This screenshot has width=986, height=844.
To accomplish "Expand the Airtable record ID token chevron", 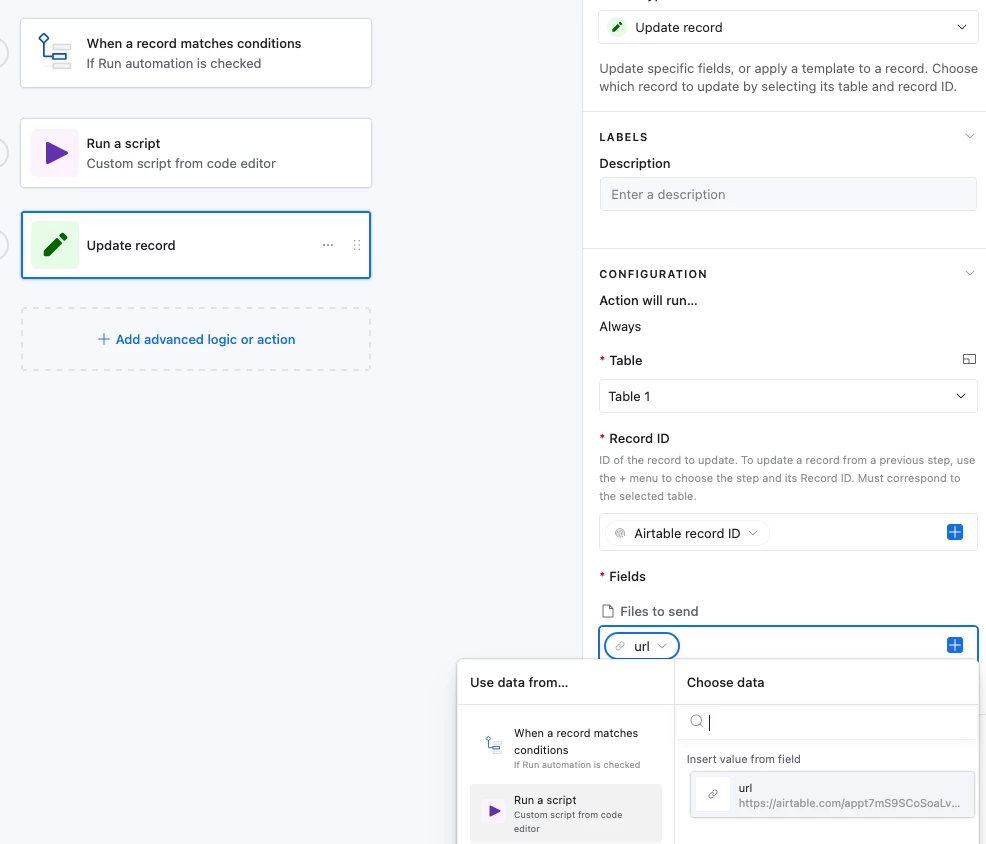I will point(753,533).
